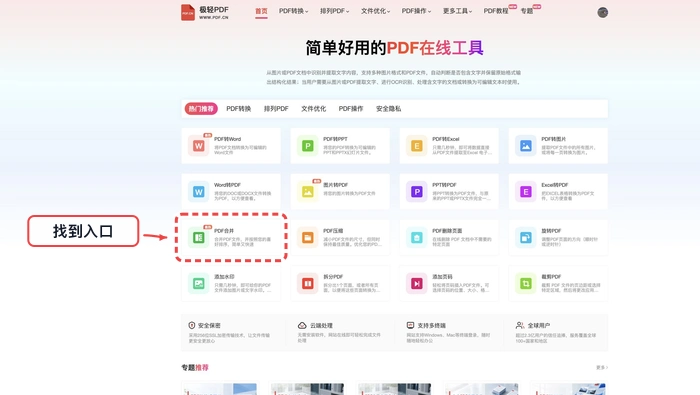
Task: Click the 云端处理 cloud icon
Action: 302,325
